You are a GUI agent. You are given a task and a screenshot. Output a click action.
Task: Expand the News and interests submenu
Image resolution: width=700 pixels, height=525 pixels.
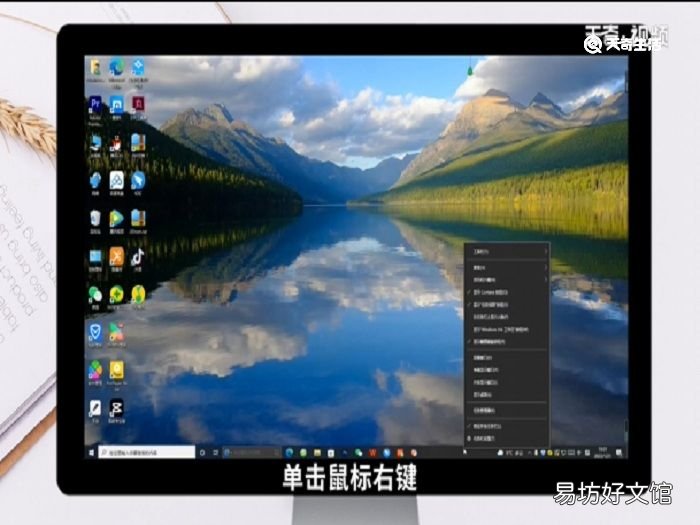pyautogui.click(x=506, y=280)
